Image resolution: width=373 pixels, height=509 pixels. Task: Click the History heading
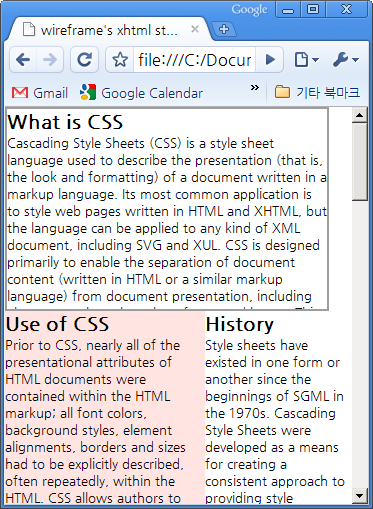tap(240, 325)
